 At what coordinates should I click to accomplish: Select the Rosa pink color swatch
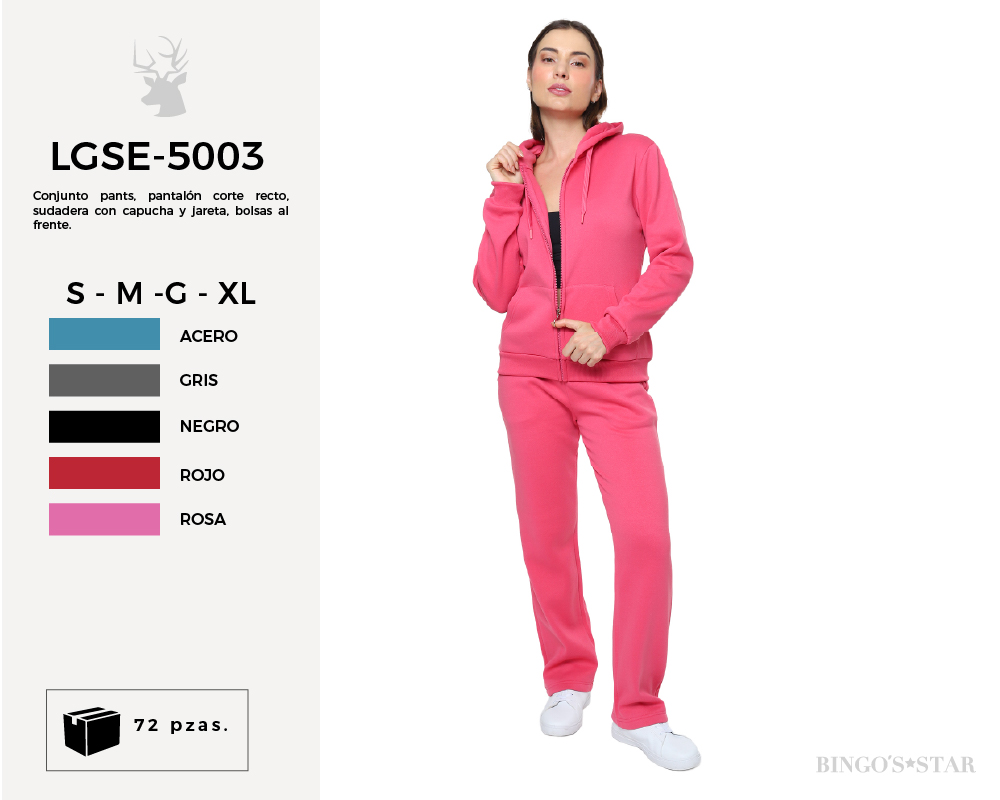105,519
